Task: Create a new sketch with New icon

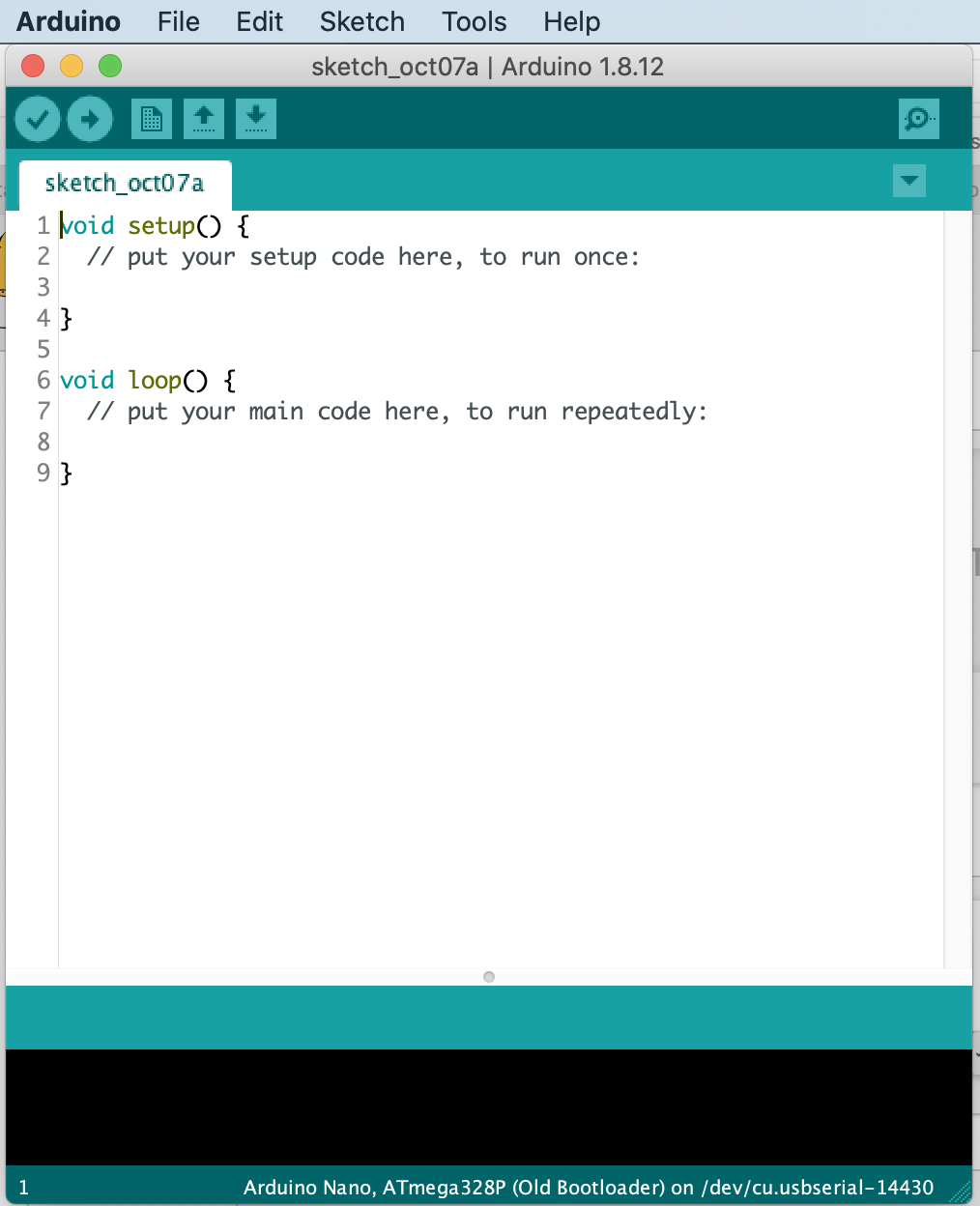Action: pos(152,119)
